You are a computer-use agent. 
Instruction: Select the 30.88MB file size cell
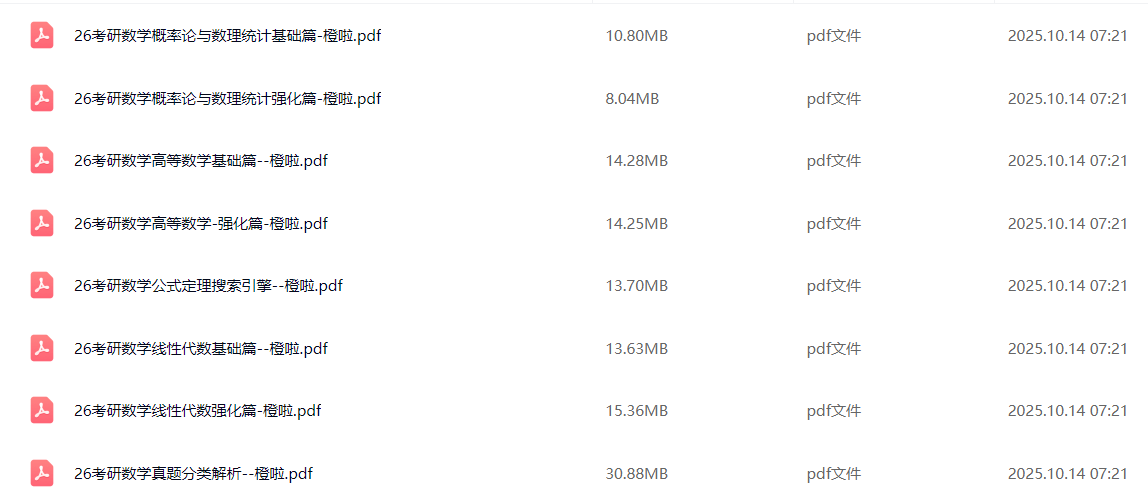pyautogui.click(x=636, y=473)
